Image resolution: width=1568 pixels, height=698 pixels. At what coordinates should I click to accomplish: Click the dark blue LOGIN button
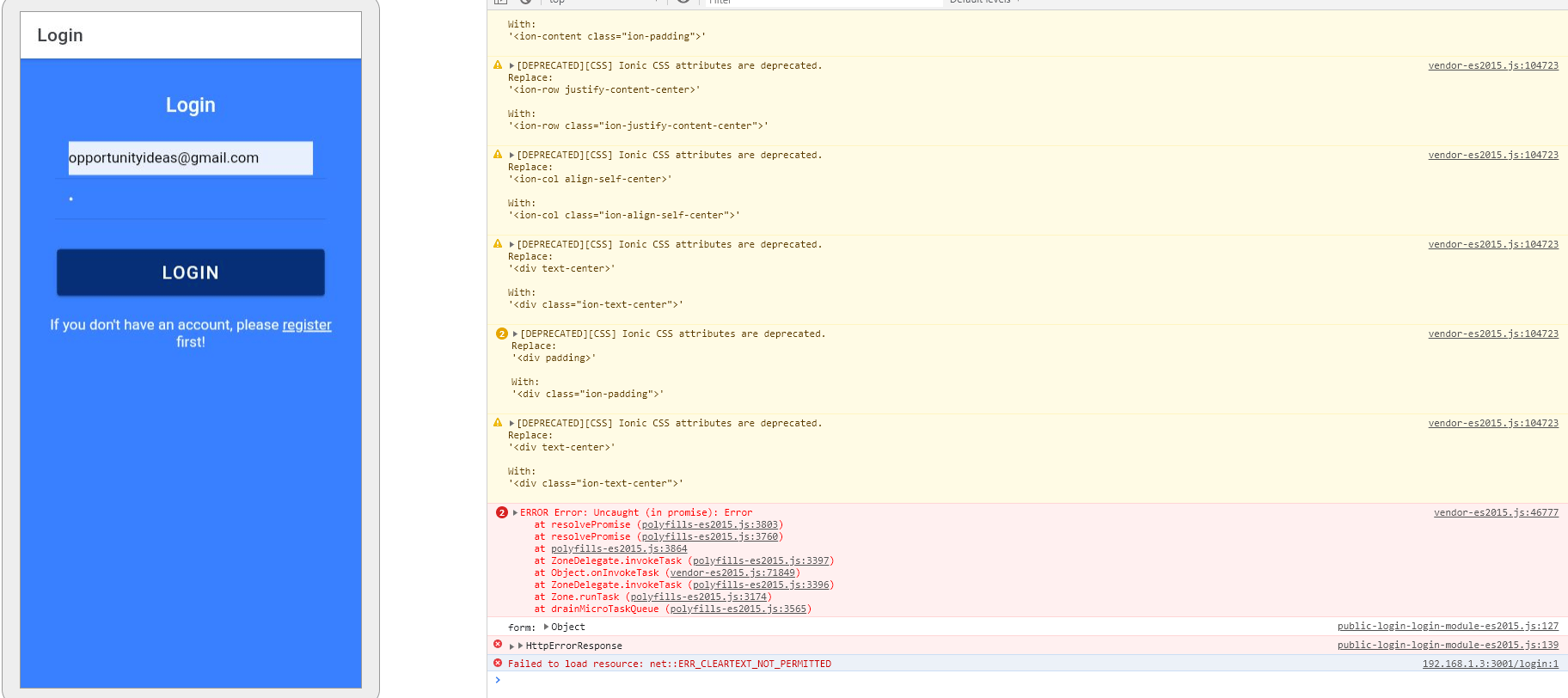click(x=191, y=272)
